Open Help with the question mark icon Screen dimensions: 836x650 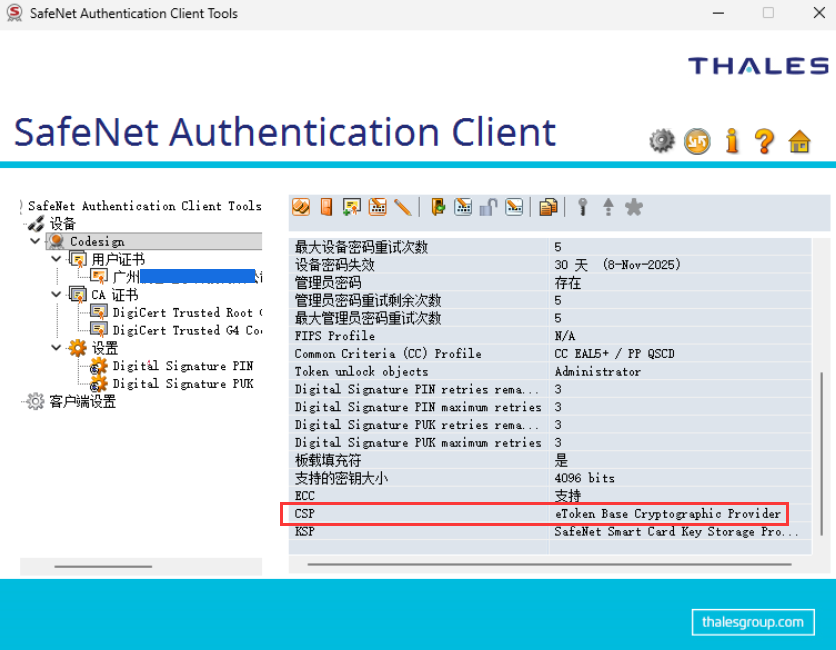tap(765, 141)
